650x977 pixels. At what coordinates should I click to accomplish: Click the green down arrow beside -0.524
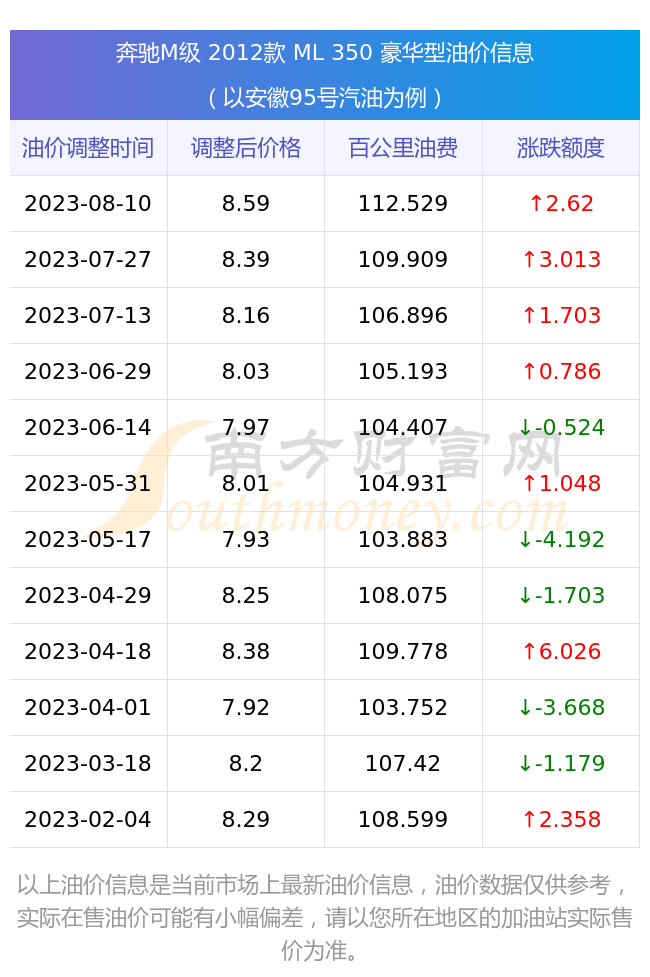(x=525, y=427)
